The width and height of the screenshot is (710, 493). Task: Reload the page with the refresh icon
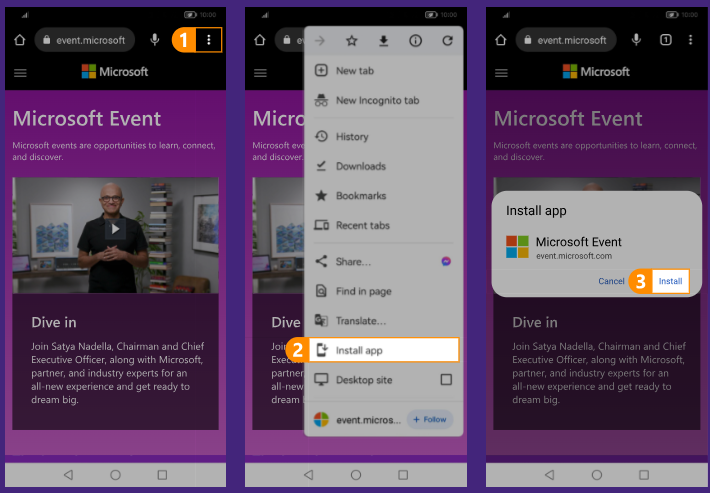pos(447,41)
